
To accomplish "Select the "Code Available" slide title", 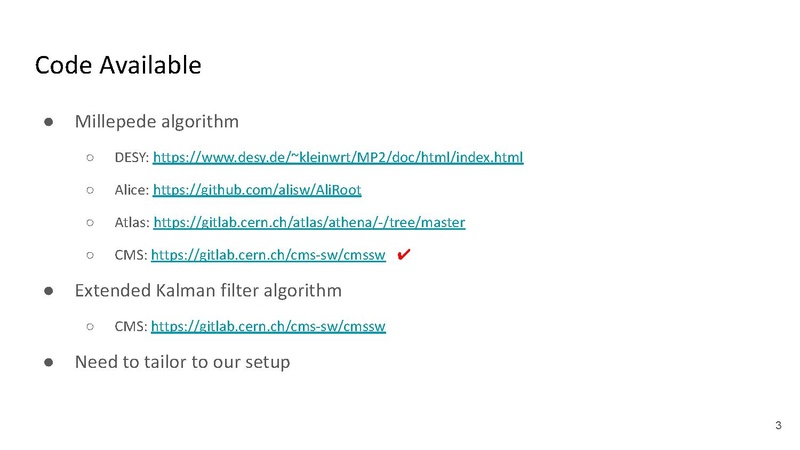I will click(118, 65).
